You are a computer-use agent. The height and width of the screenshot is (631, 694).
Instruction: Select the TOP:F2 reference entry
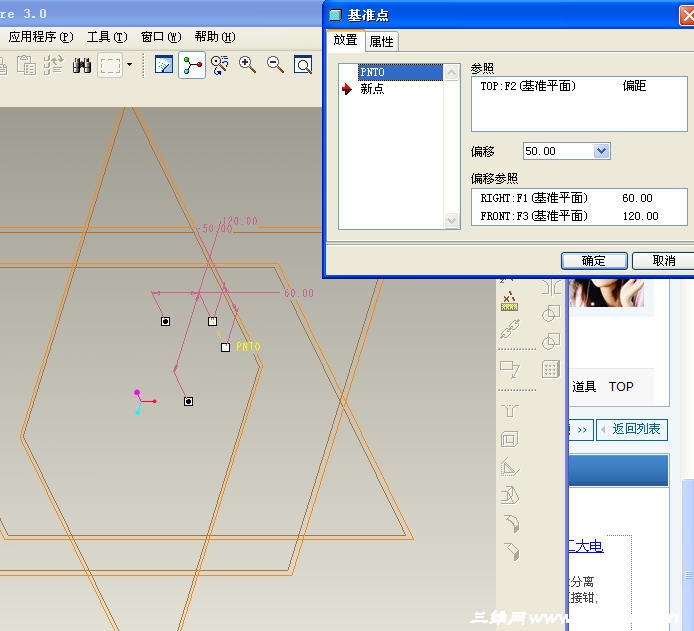point(528,86)
